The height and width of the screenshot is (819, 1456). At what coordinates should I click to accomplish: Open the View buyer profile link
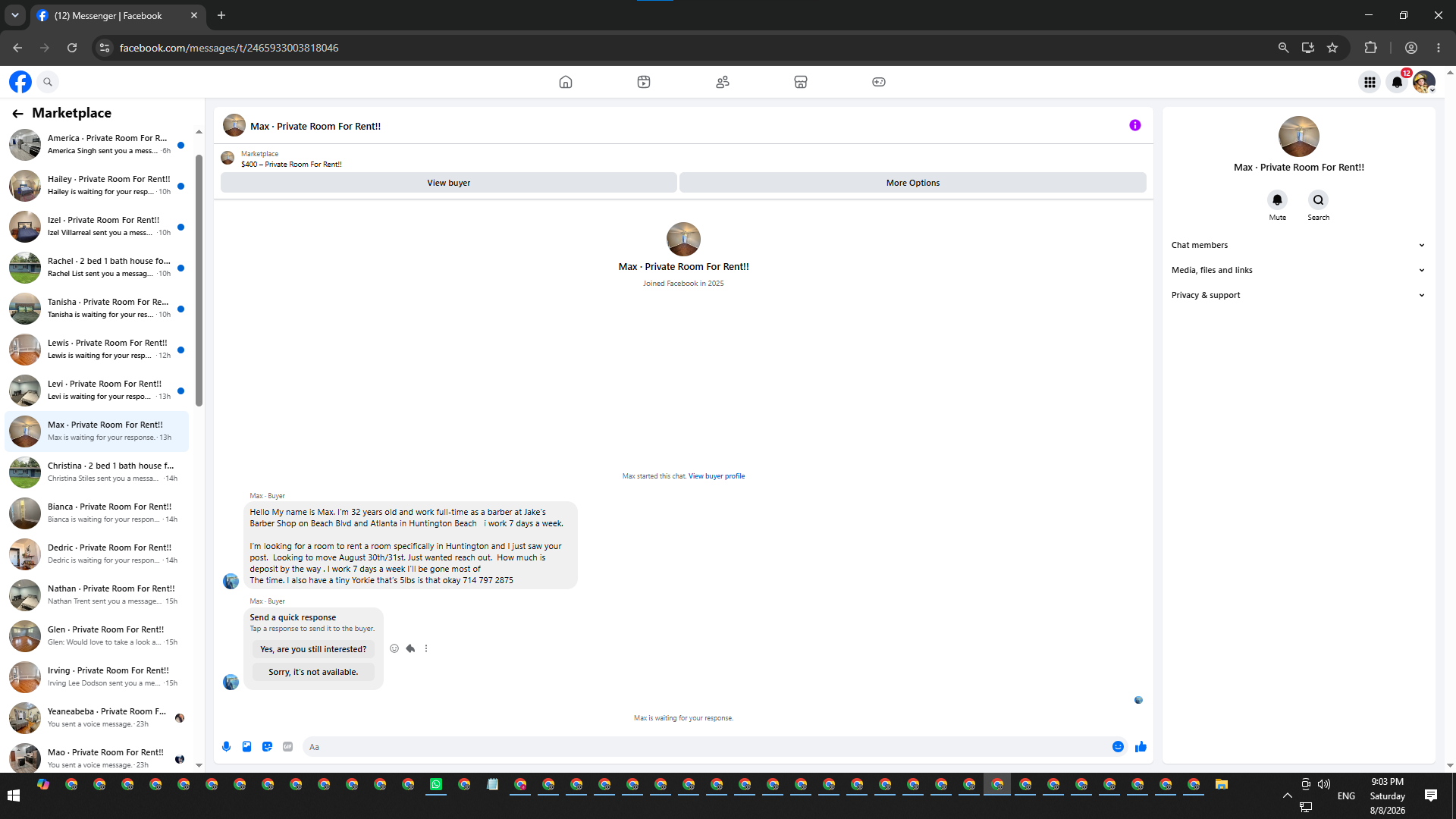pos(717,477)
